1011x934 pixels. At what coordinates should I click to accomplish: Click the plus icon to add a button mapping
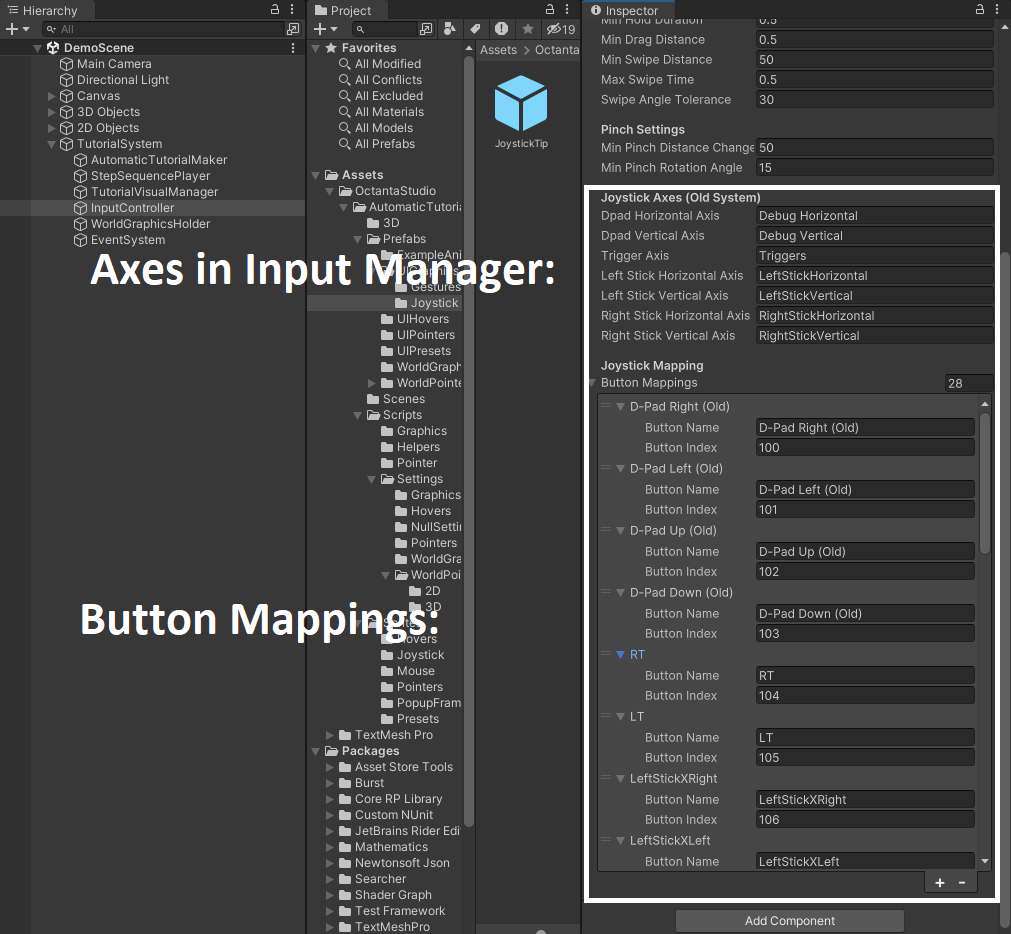(x=940, y=882)
